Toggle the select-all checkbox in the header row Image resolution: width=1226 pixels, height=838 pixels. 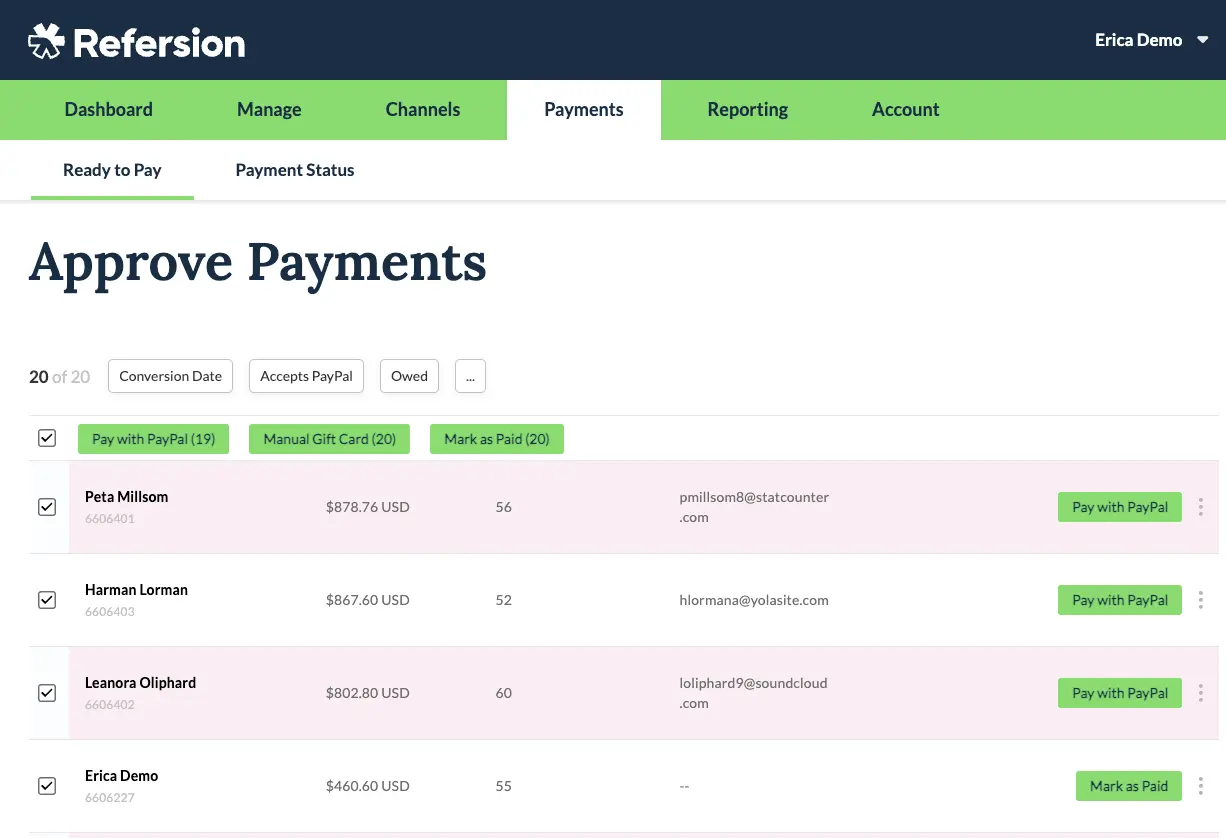tap(47, 438)
